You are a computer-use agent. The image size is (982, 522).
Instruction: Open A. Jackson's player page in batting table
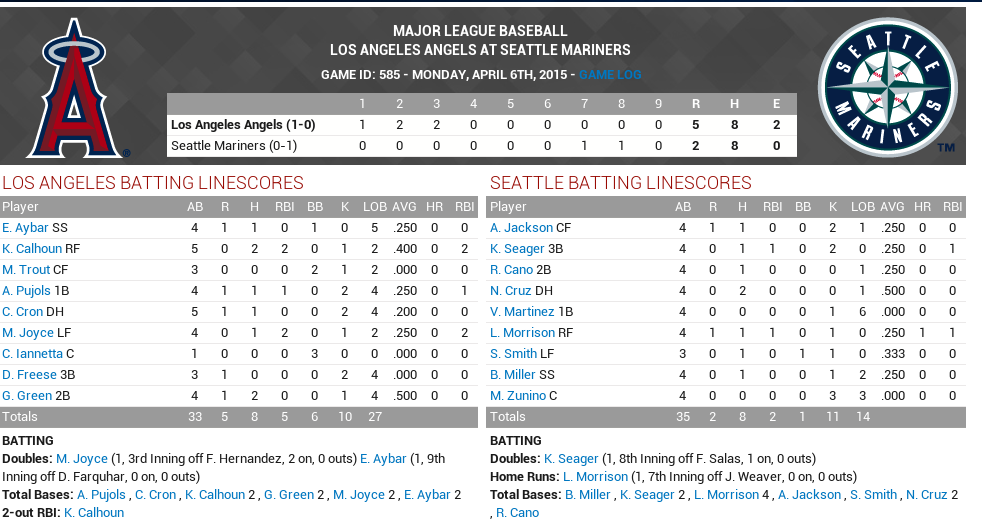pyautogui.click(x=521, y=228)
